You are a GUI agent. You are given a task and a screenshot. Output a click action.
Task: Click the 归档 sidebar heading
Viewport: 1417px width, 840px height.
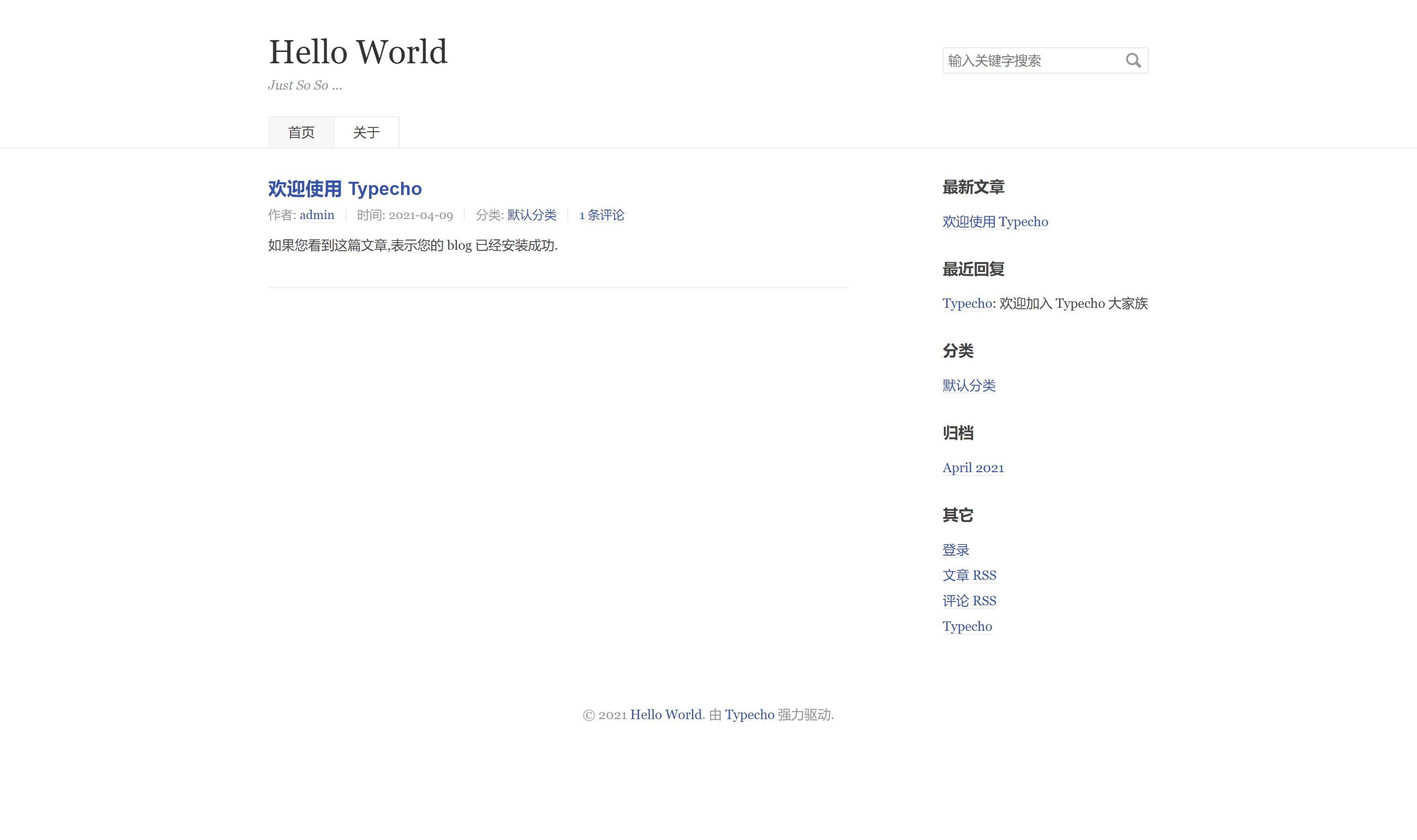958,433
